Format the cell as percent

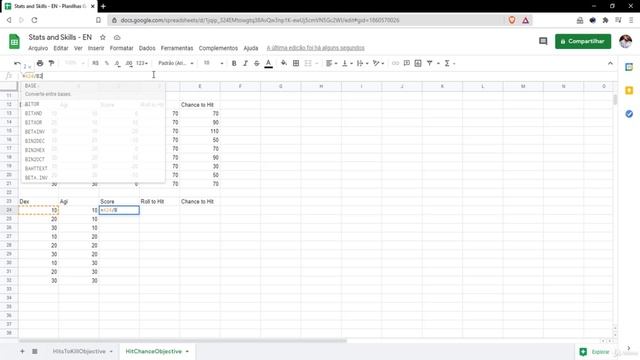tap(107, 63)
